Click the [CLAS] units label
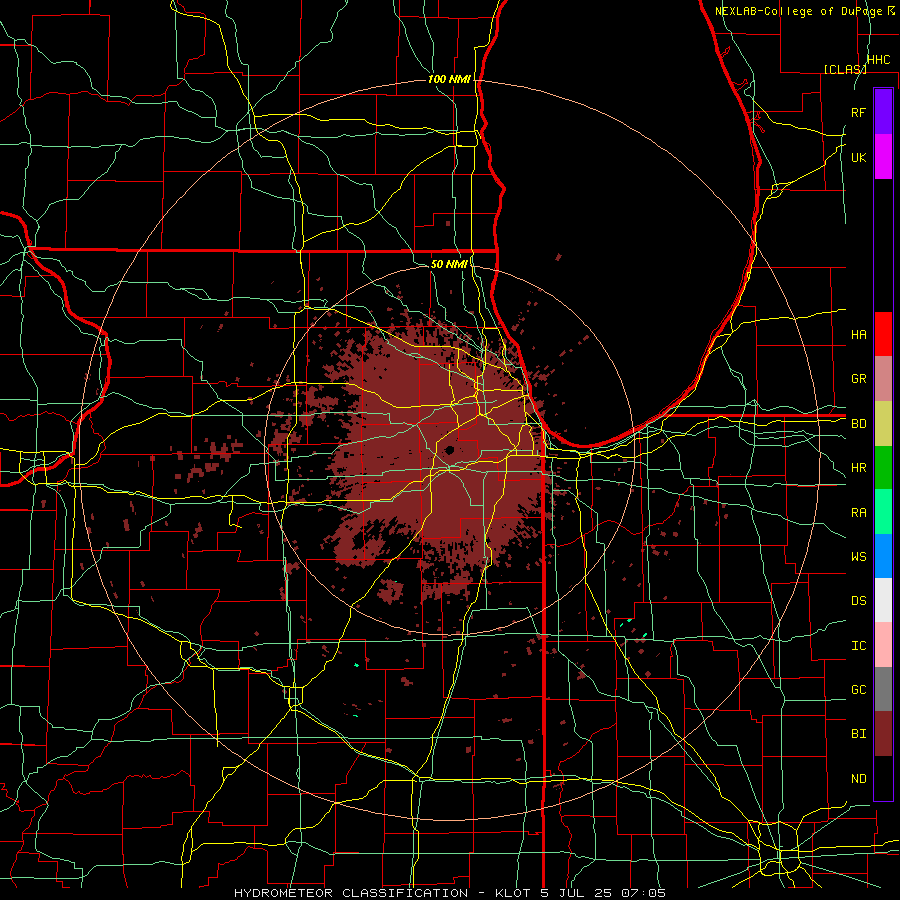Viewport: 900px width, 900px height. pos(845,69)
